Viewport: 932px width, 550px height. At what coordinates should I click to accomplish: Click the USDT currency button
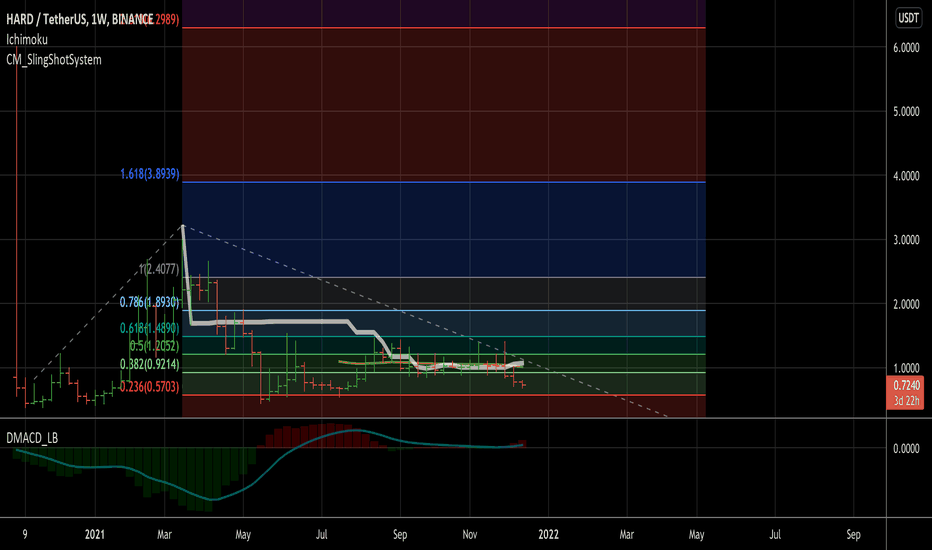click(x=908, y=18)
